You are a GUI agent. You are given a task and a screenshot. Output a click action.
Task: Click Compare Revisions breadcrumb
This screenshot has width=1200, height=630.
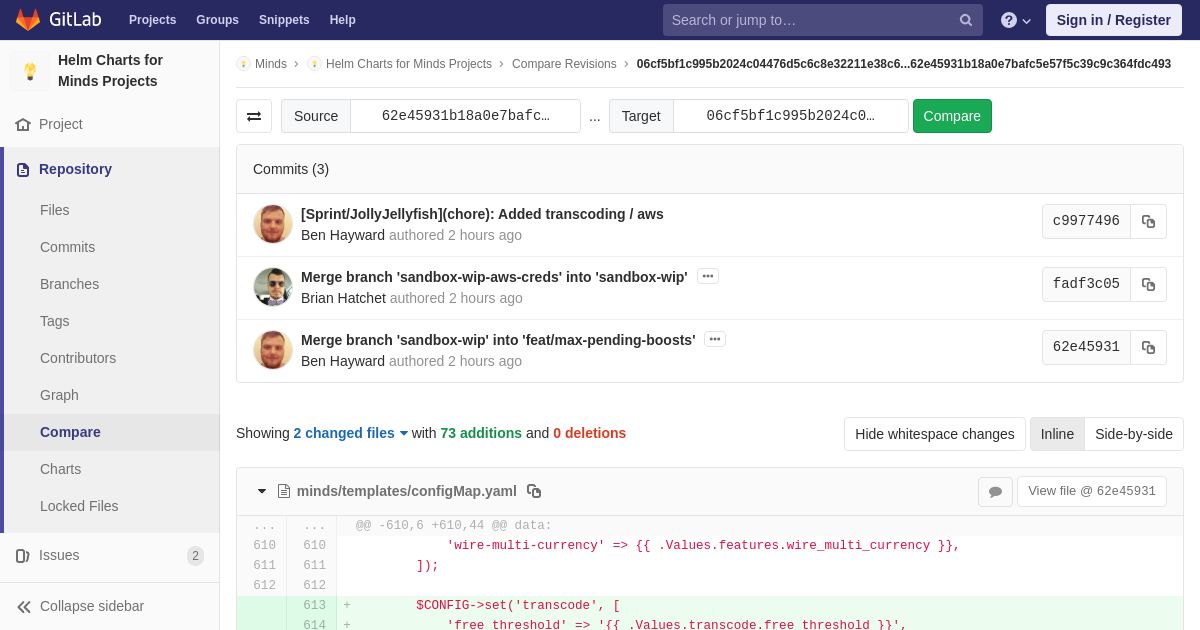(x=564, y=64)
